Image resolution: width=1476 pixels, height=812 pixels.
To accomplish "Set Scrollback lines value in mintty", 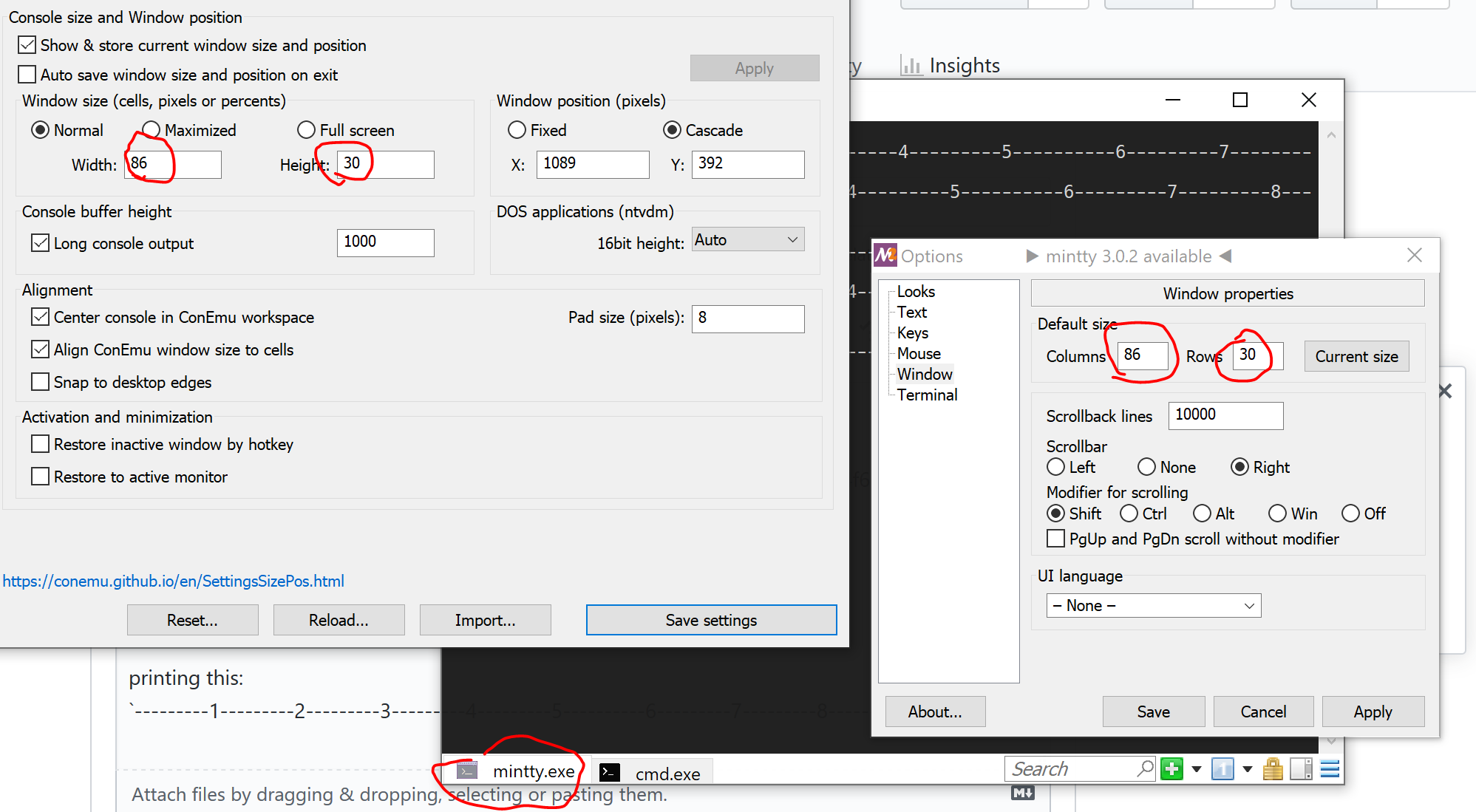I will 1225,415.
